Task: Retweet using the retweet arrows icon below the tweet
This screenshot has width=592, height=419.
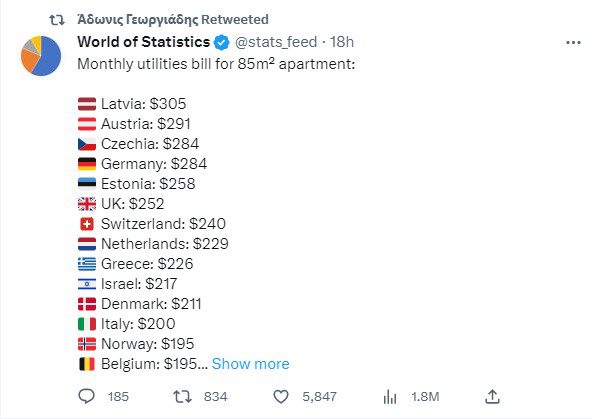Action: pos(182,397)
